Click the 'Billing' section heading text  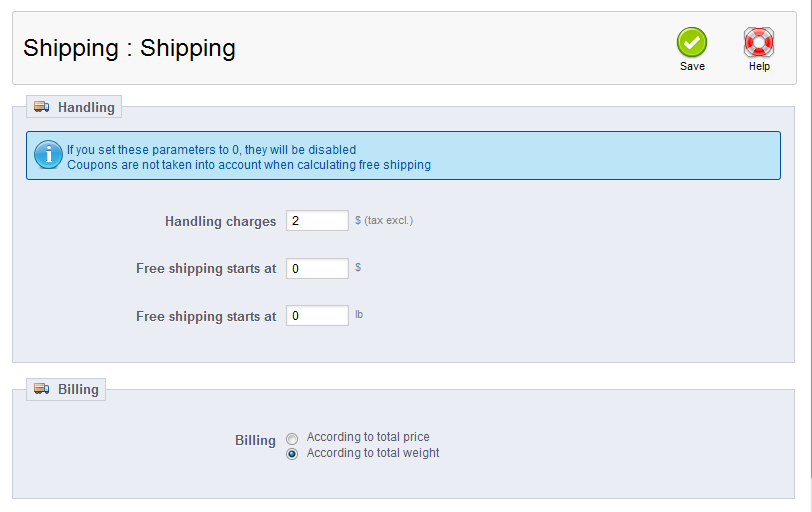[x=78, y=389]
